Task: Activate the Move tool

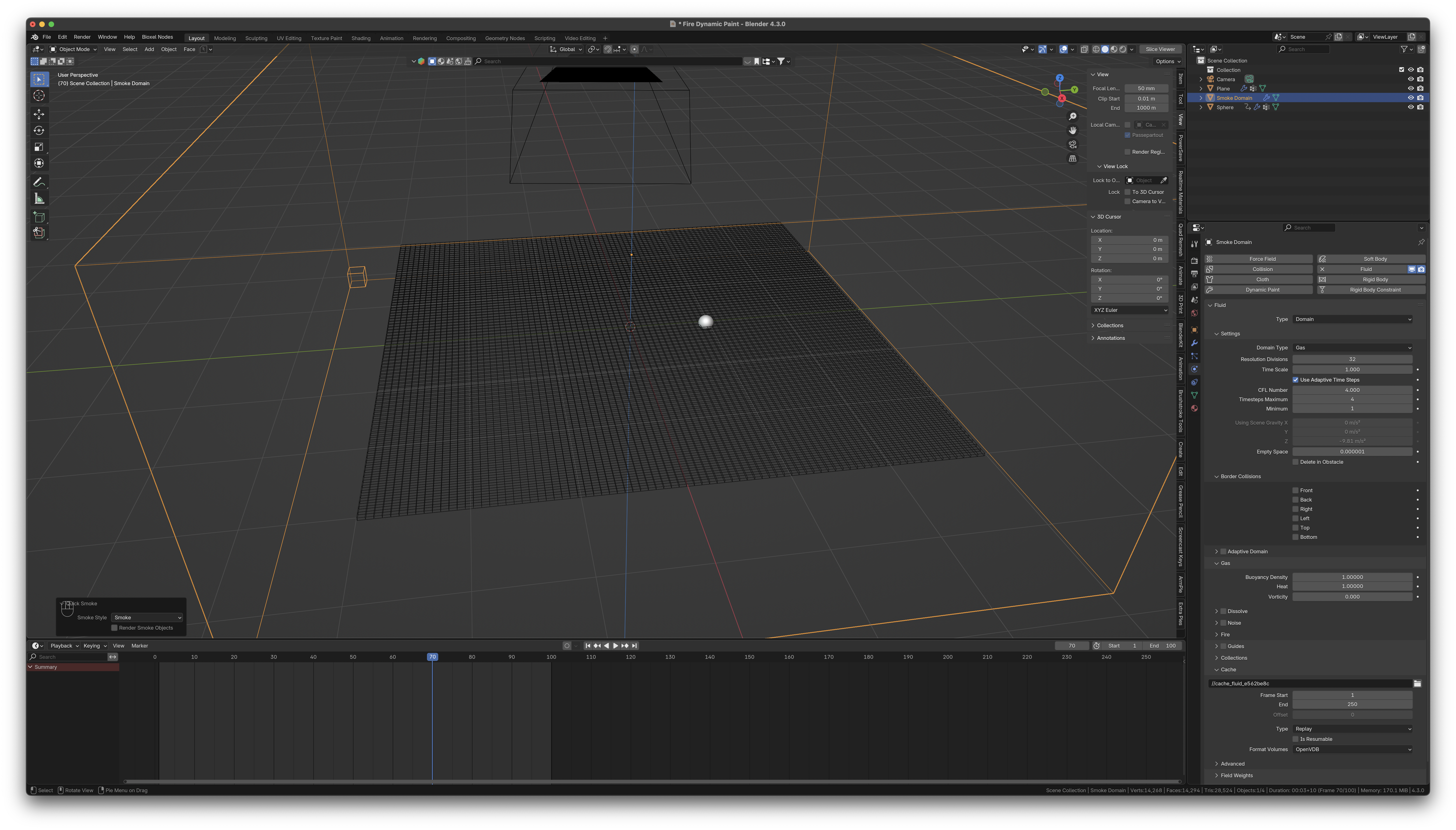Action: click(39, 115)
